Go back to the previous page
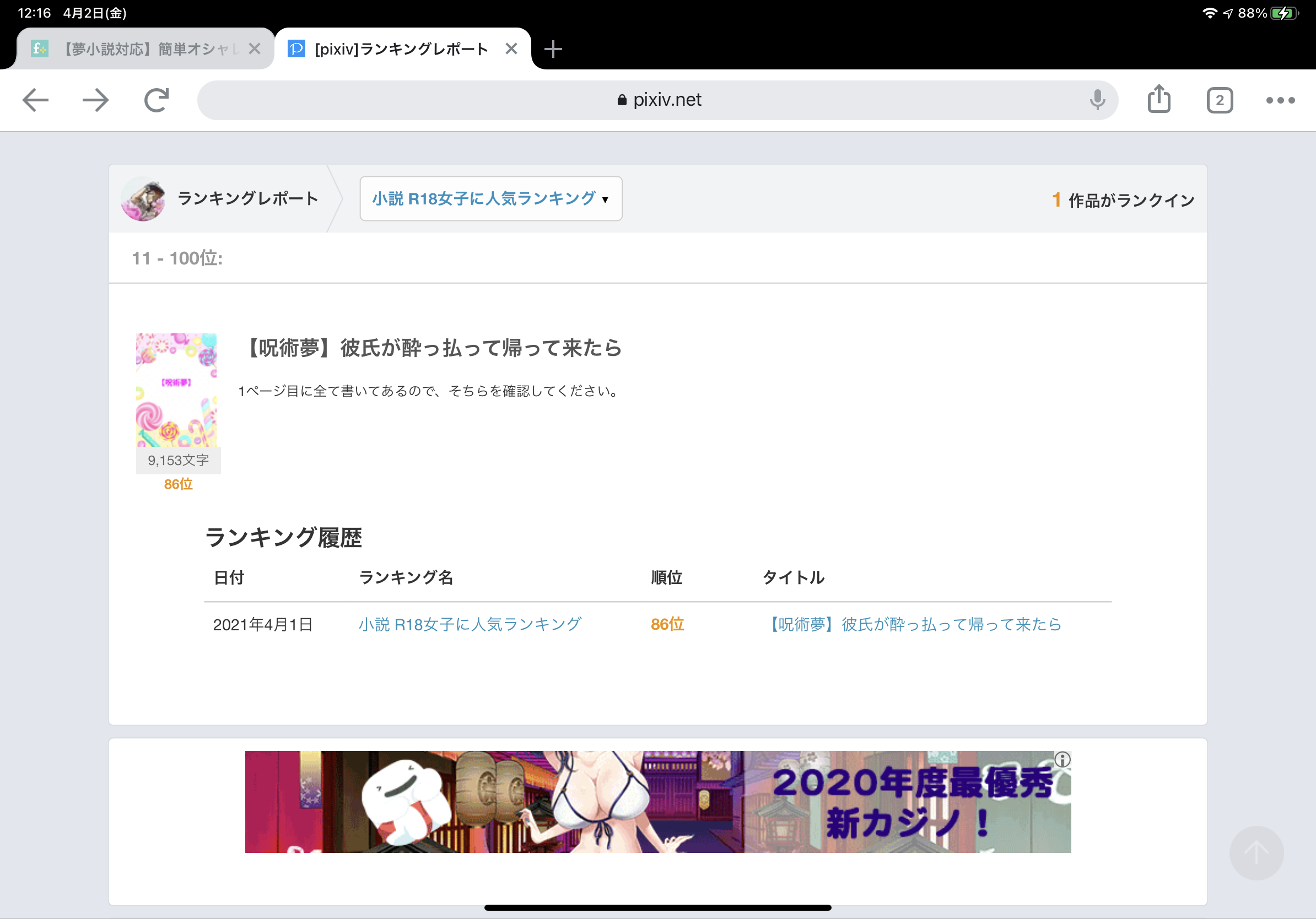1316x919 pixels. pos(35,100)
